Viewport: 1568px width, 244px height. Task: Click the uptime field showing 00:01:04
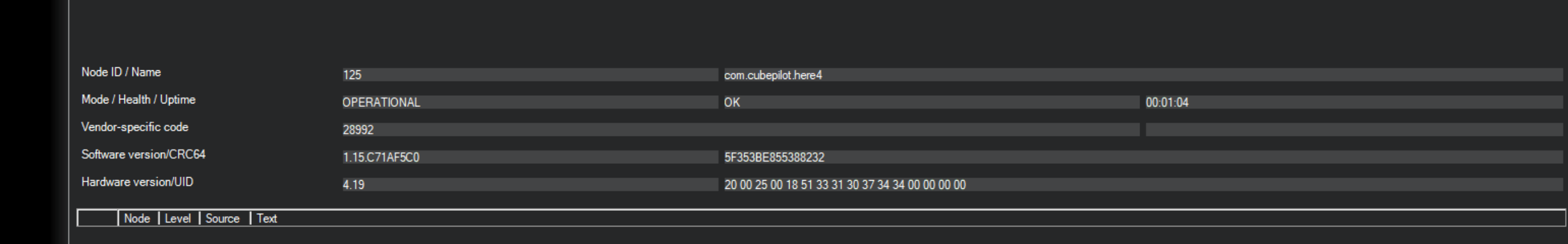click(x=1352, y=102)
